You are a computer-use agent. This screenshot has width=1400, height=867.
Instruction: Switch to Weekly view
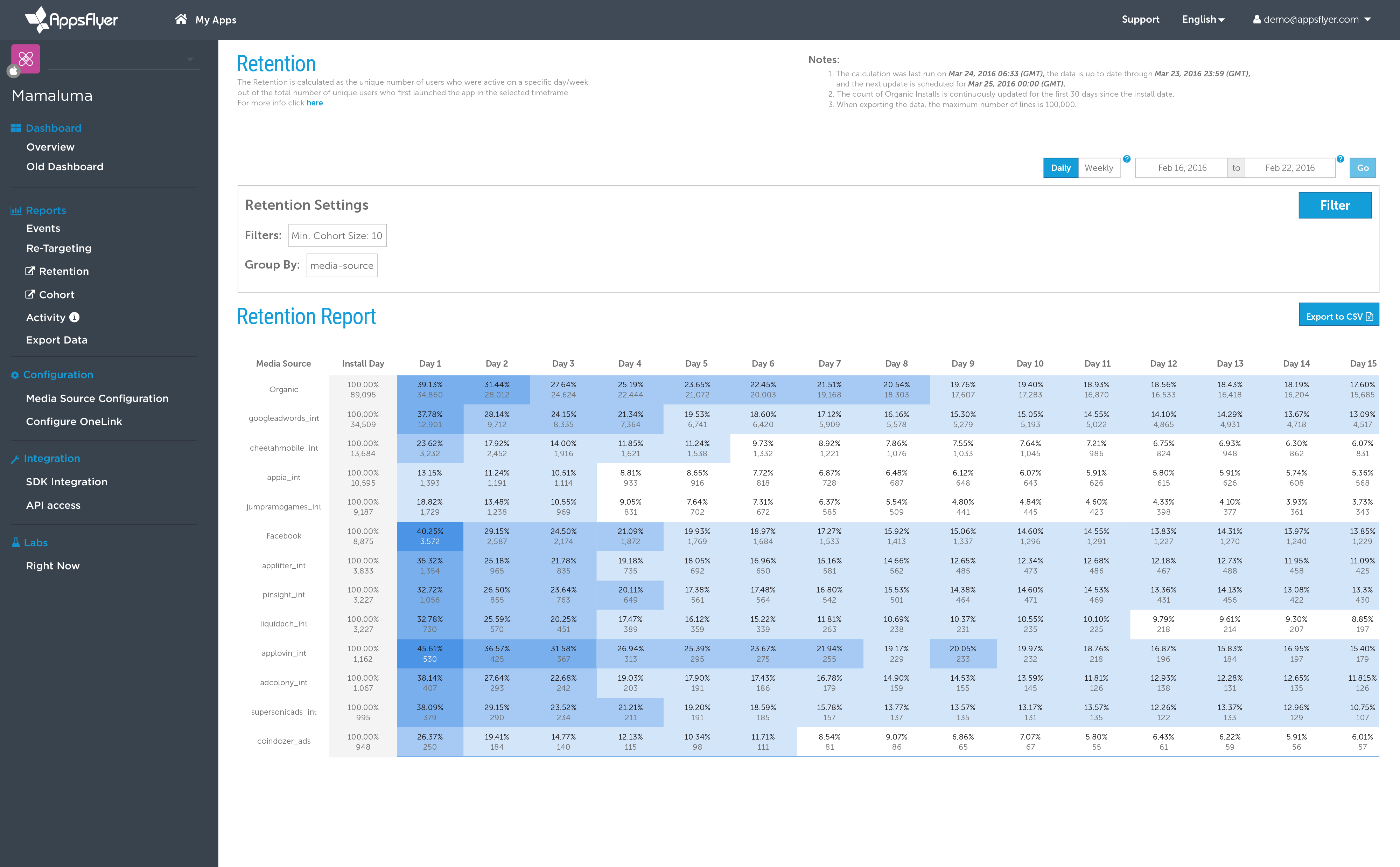point(1099,168)
